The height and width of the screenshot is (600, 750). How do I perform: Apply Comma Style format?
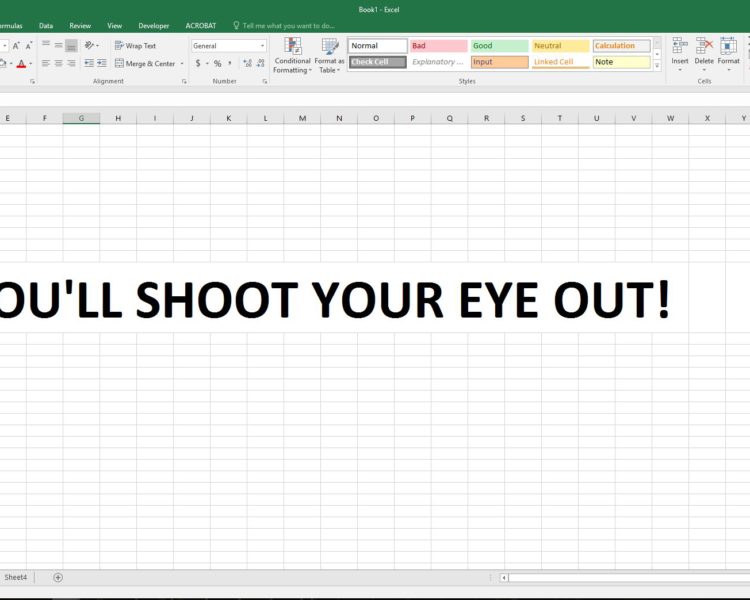pos(230,63)
